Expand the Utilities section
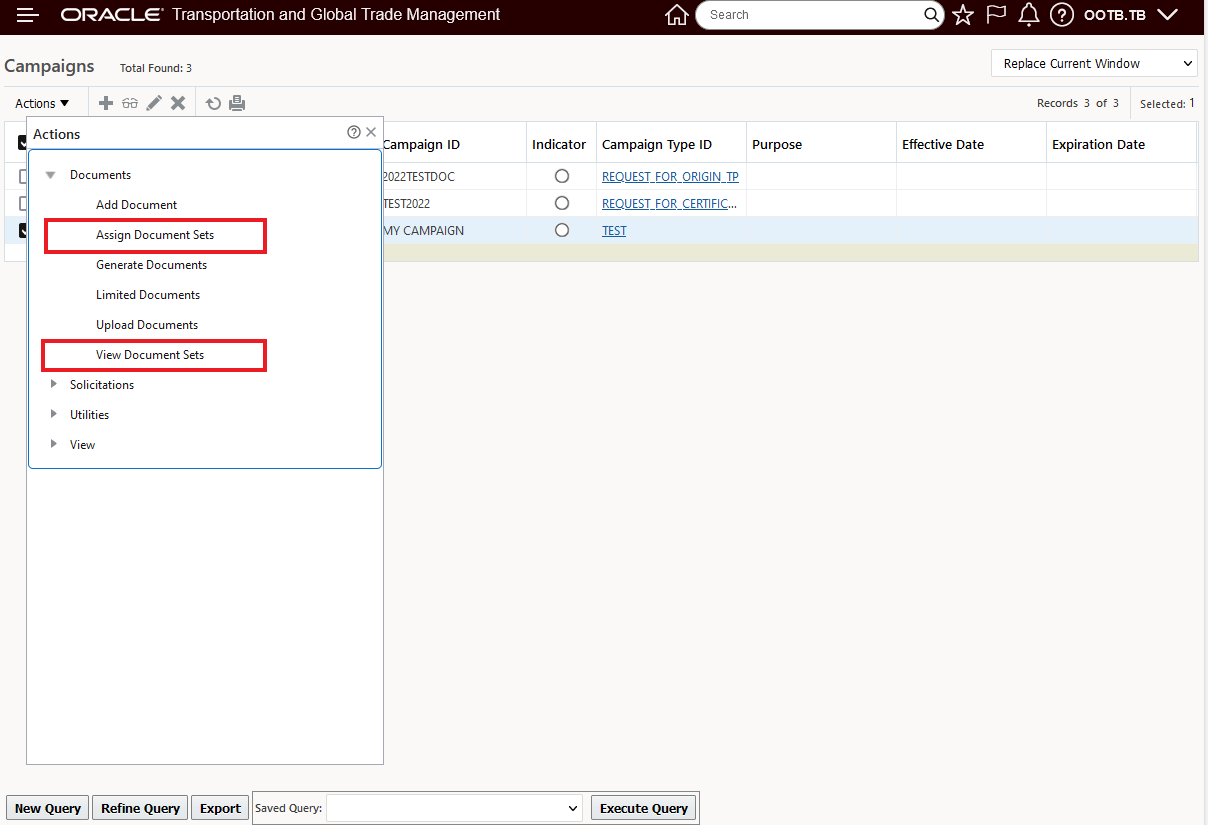This screenshot has height=825, width=1208. coord(90,414)
